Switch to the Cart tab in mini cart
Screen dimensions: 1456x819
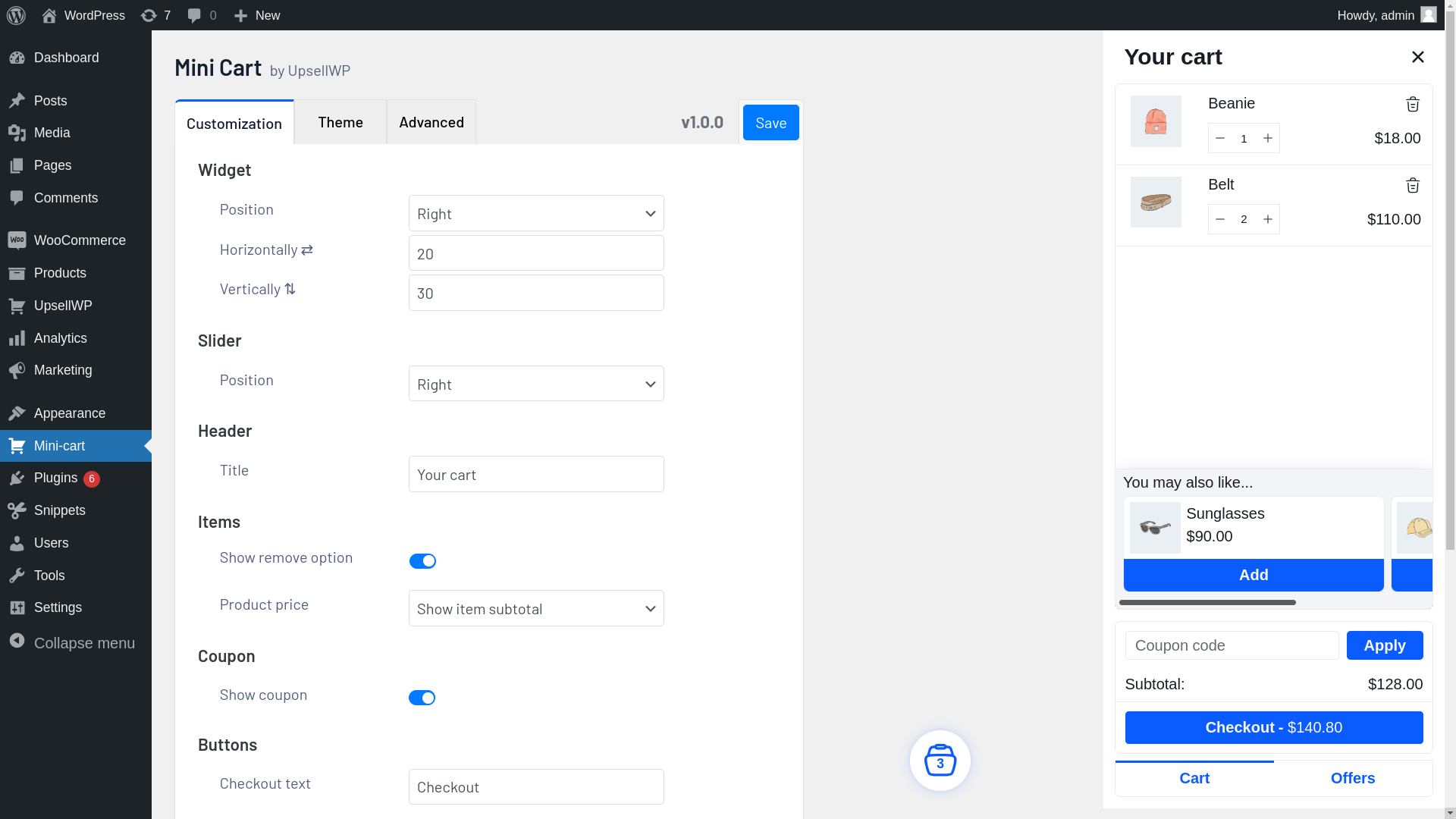coord(1194,778)
